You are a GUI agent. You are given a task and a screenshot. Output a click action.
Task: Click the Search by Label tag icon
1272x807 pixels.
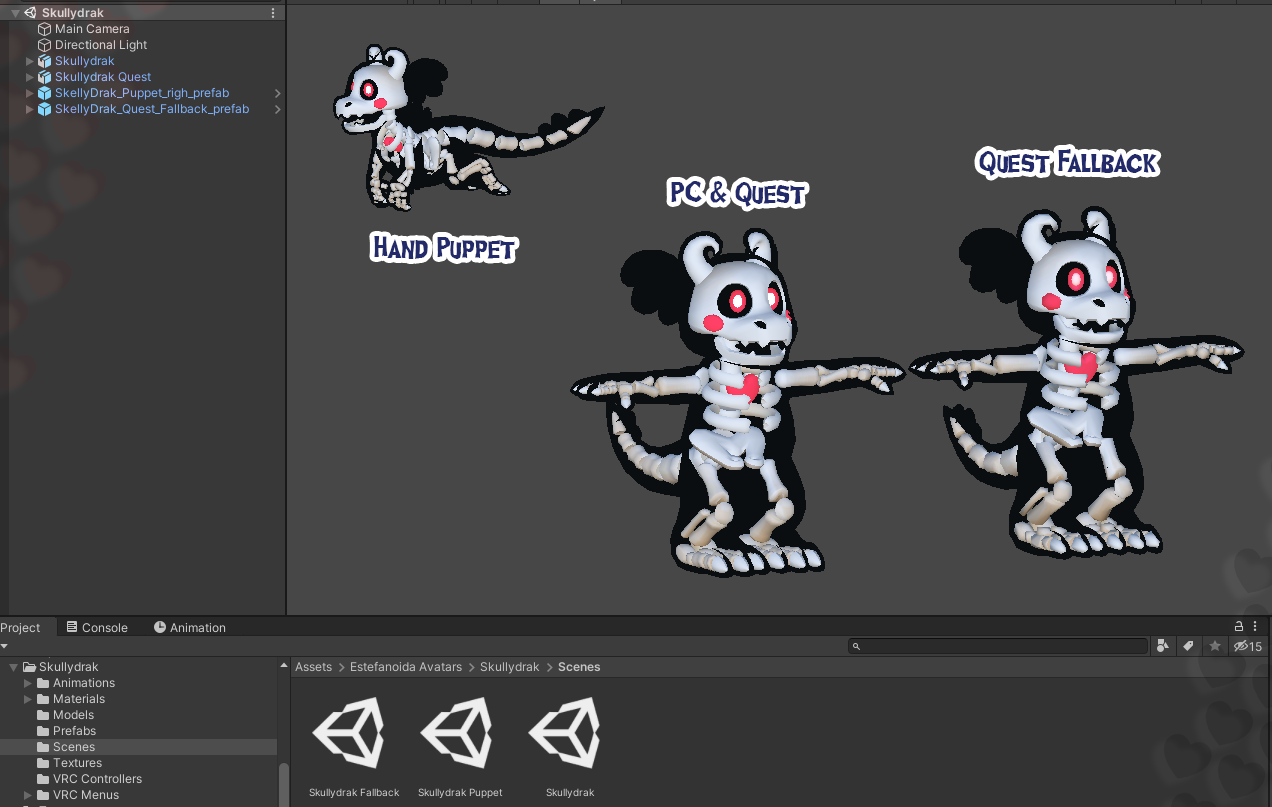tap(1189, 646)
